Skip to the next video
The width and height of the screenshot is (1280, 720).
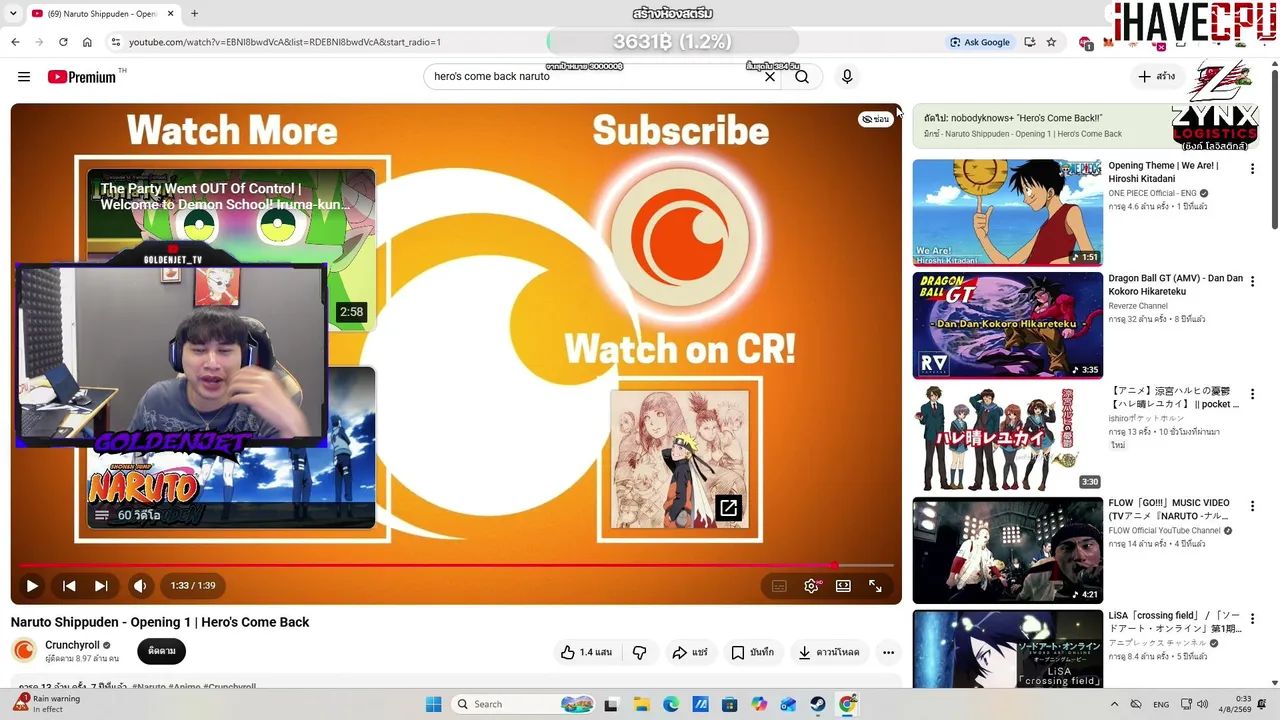pyautogui.click(x=101, y=586)
